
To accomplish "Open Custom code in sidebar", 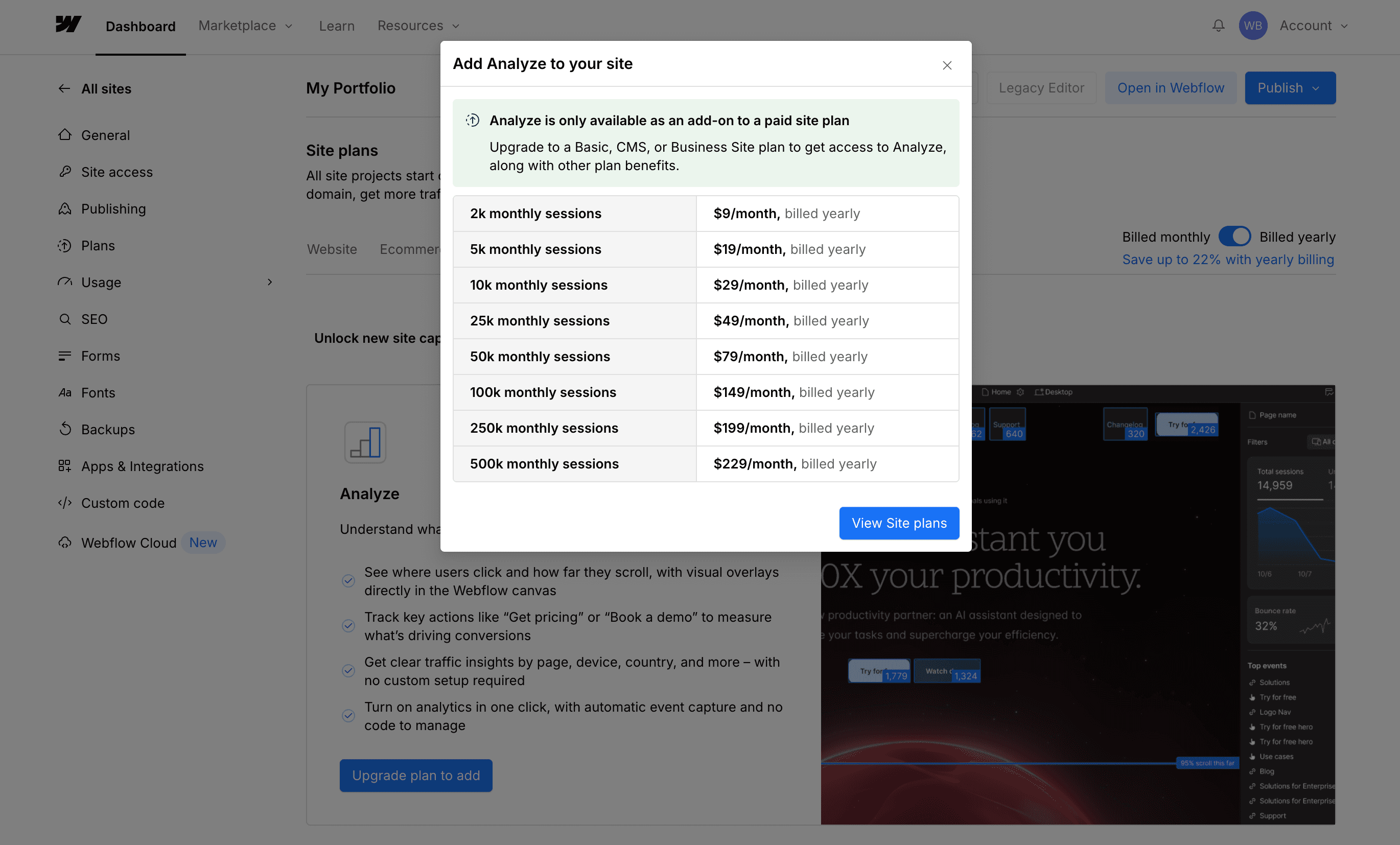I will click(x=123, y=503).
